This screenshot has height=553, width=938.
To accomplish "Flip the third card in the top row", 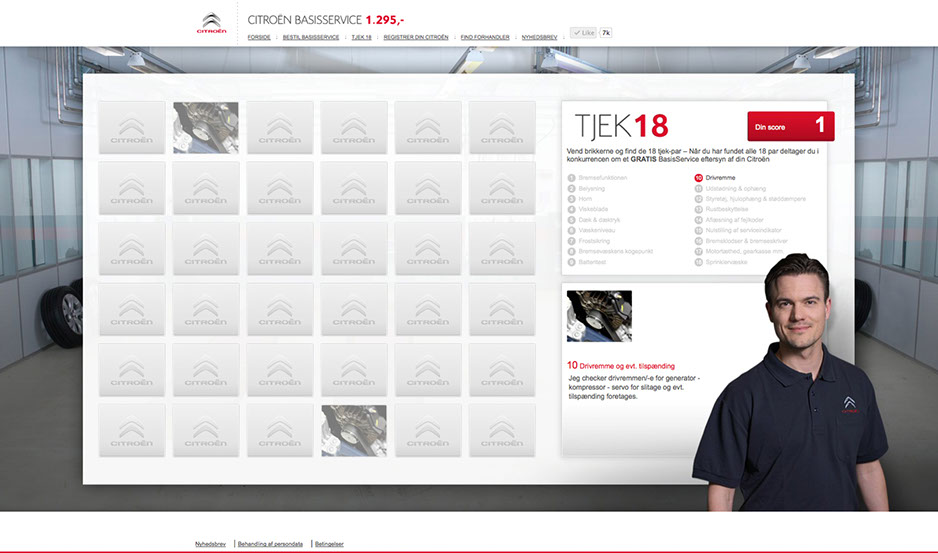I will [280, 127].
